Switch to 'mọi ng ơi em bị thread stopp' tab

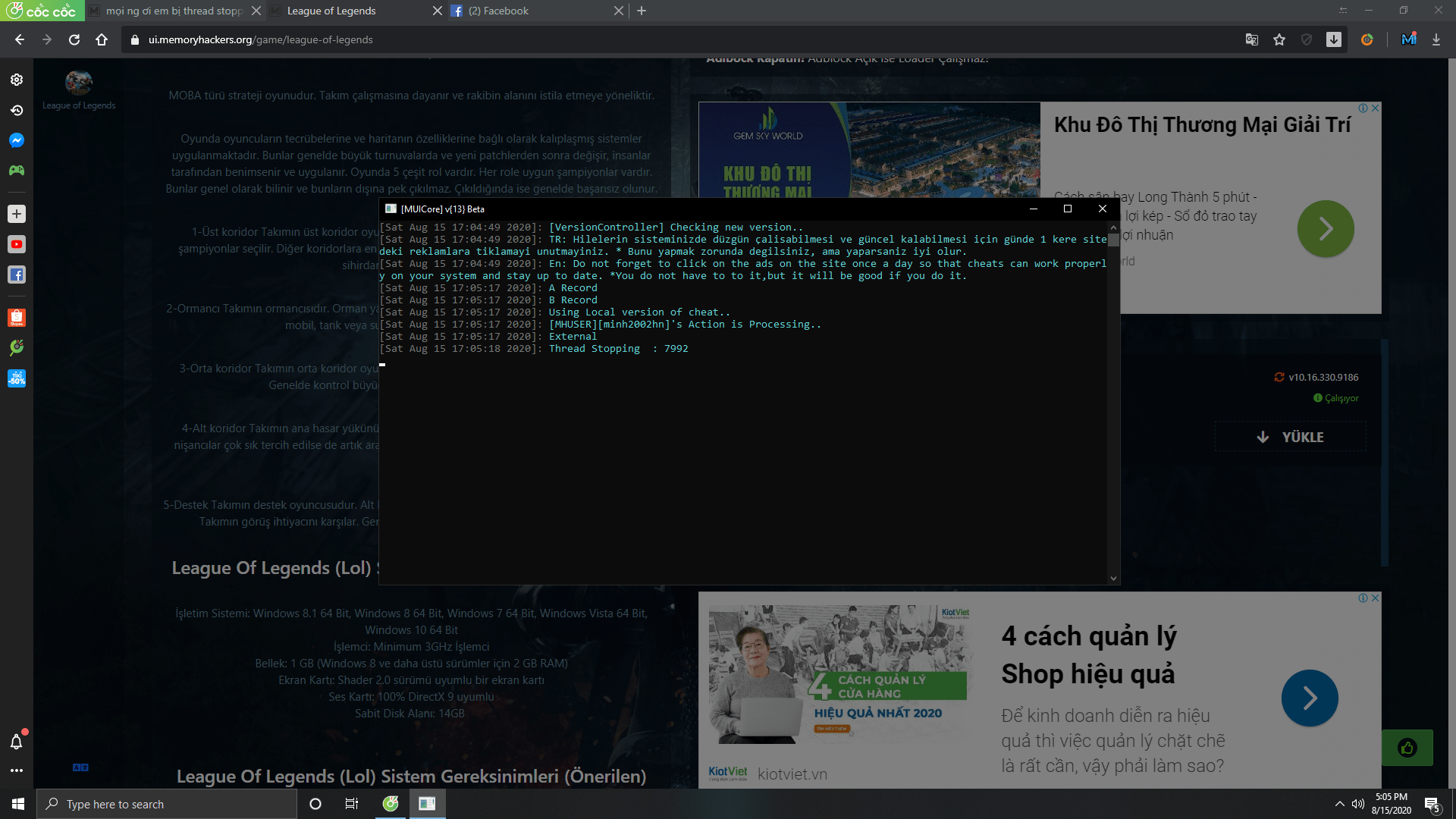pyautogui.click(x=174, y=11)
